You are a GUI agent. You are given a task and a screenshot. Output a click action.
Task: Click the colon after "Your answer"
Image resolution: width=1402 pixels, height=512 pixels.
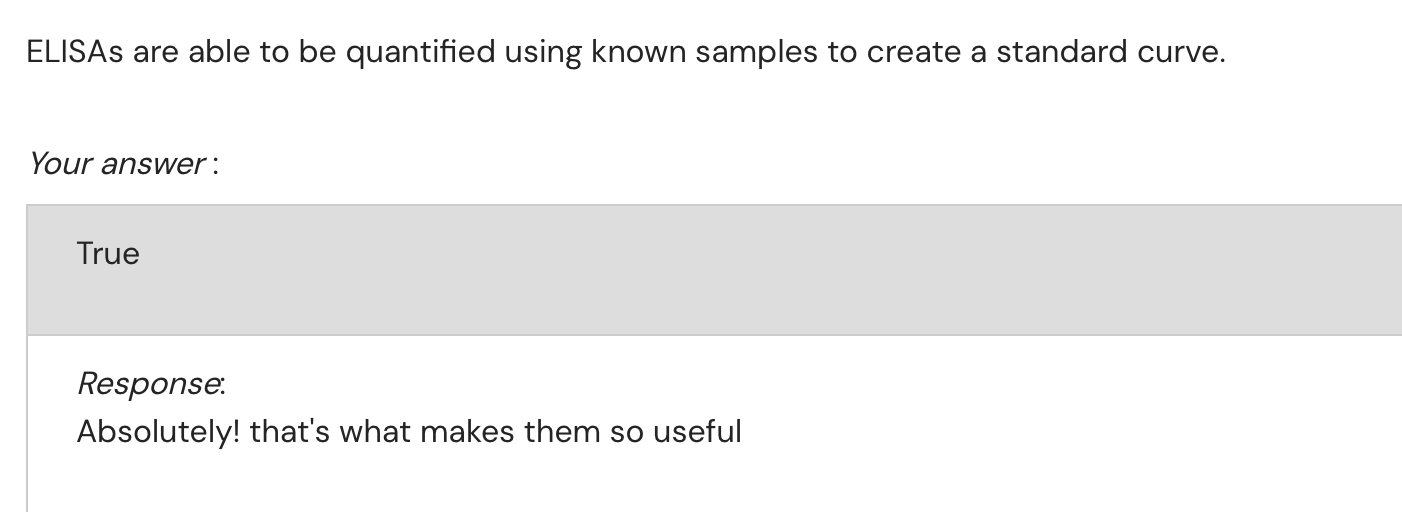pyautogui.click(x=215, y=165)
